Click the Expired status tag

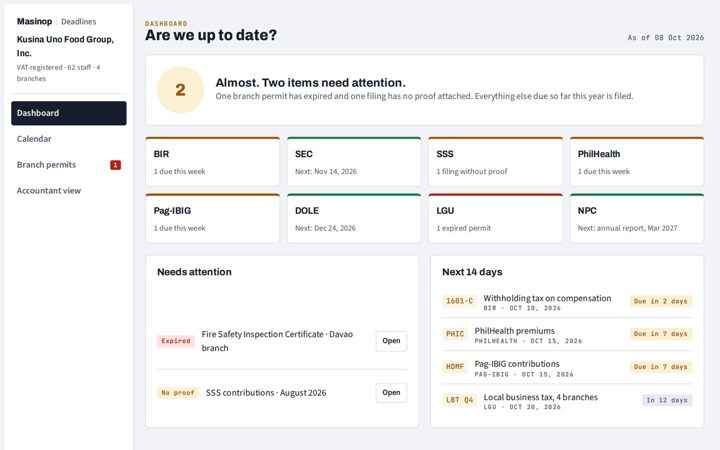[175, 341]
